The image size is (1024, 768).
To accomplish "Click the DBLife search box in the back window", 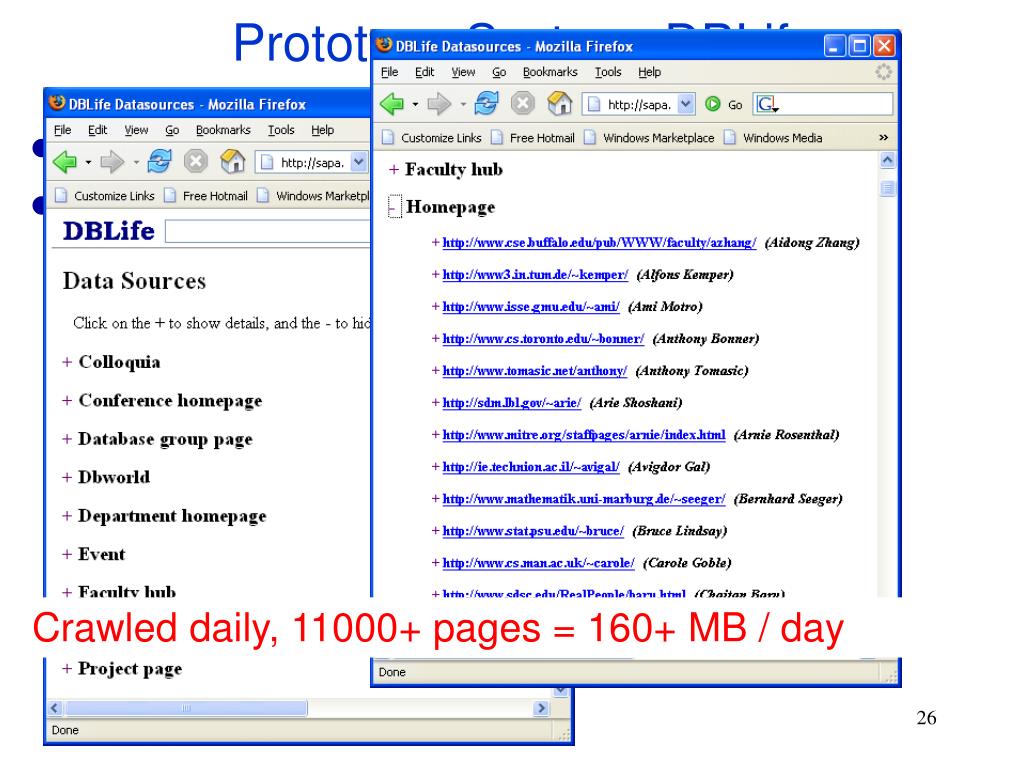I will [268, 231].
